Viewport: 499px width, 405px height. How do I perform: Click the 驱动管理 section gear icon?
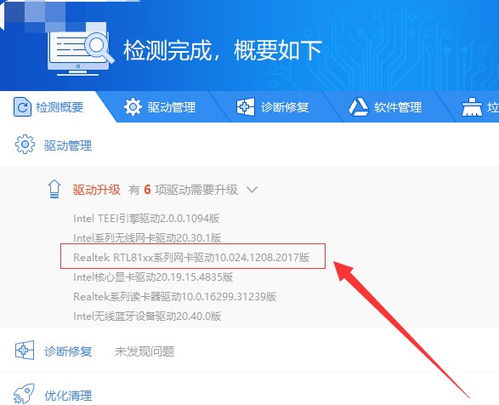pos(25,144)
